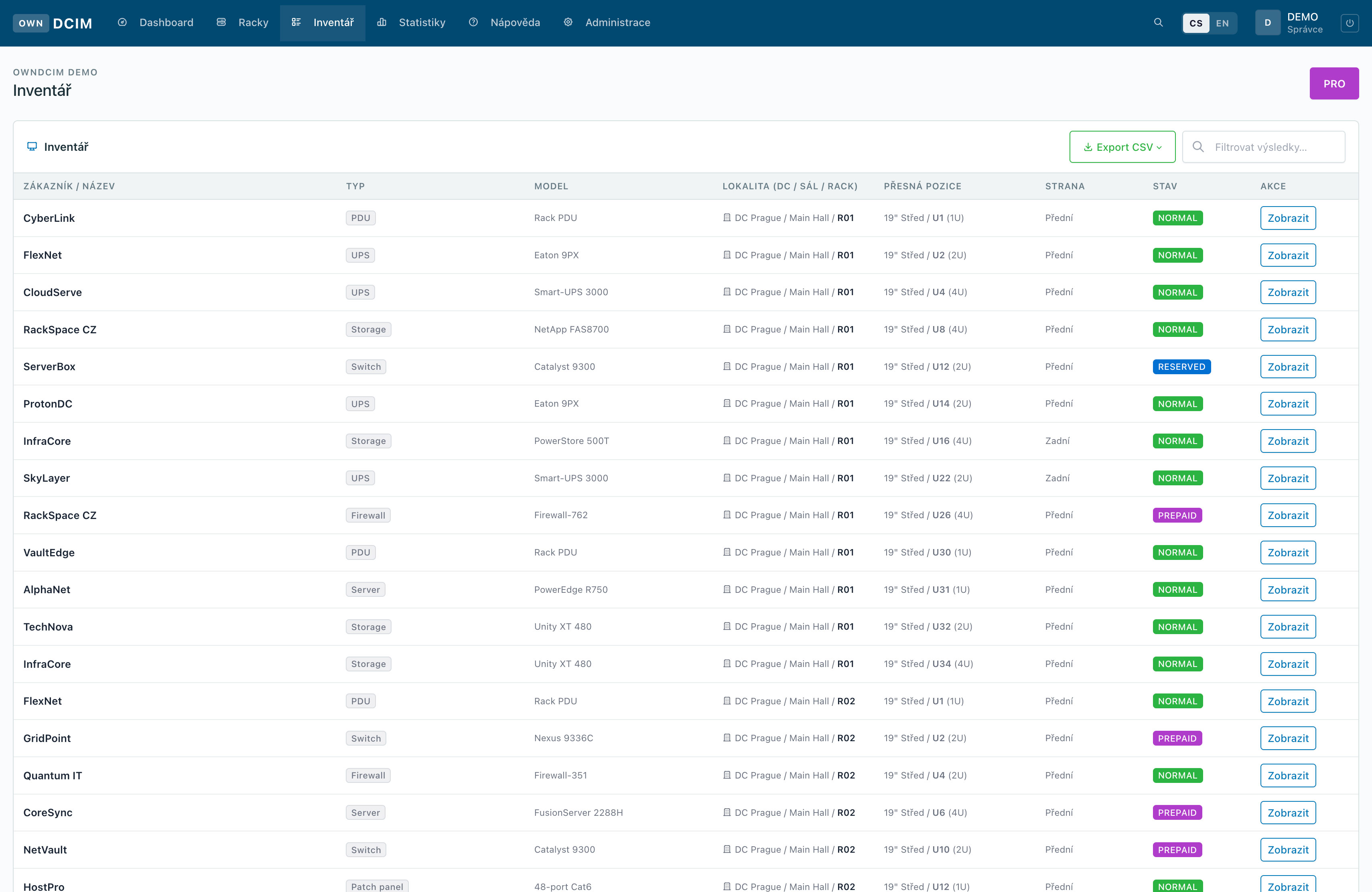Click the Racky server icon
Image resolution: width=1372 pixels, height=892 pixels.
pyautogui.click(x=221, y=22)
